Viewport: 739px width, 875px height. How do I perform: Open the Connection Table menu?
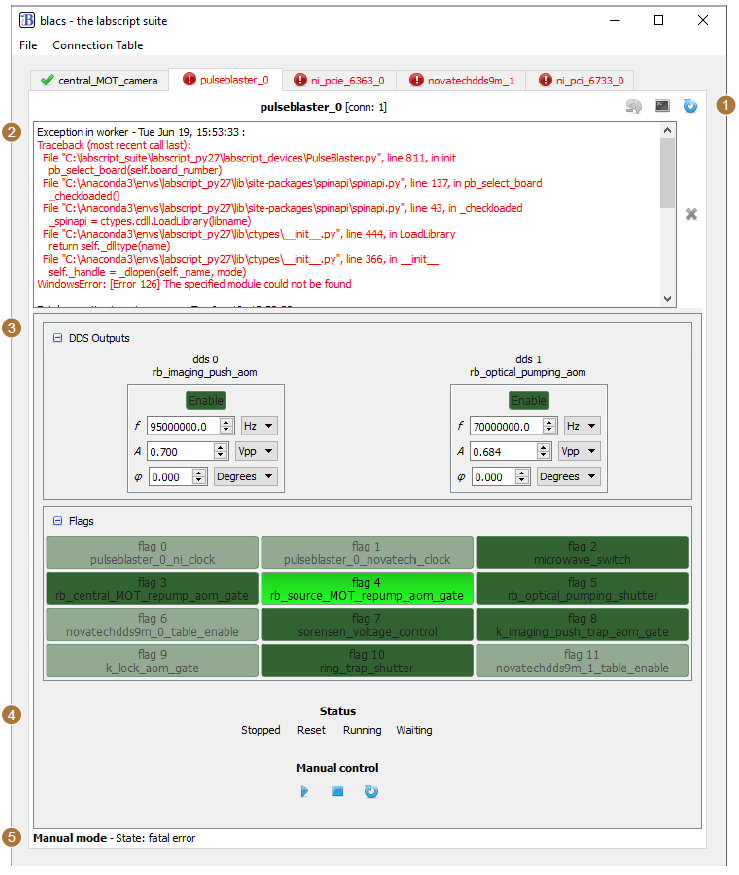[98, 45]
